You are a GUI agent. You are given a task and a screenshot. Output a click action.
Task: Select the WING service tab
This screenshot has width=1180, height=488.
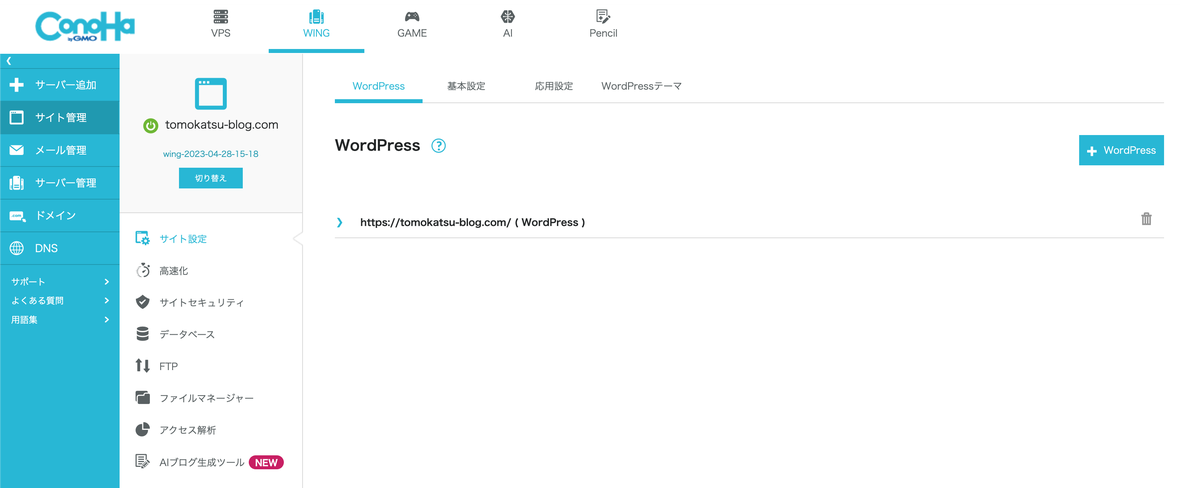[x=316, y=25]
